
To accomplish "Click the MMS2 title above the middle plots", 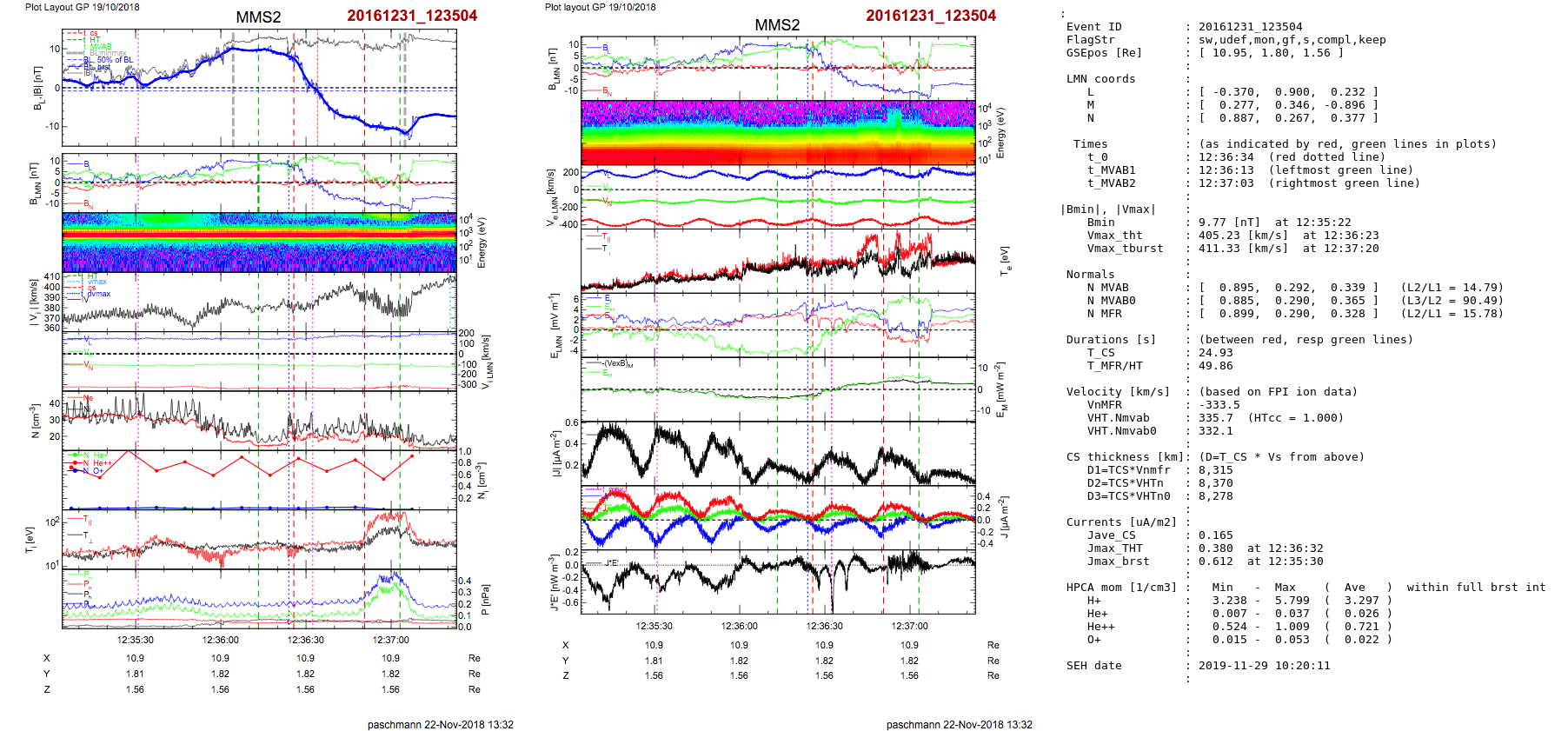I will click(776, 25).
